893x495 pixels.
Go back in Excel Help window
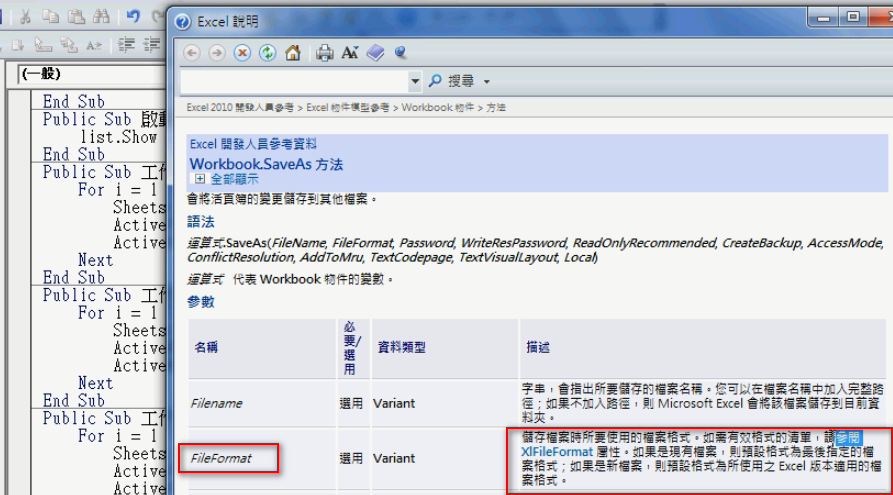[192, 53]
